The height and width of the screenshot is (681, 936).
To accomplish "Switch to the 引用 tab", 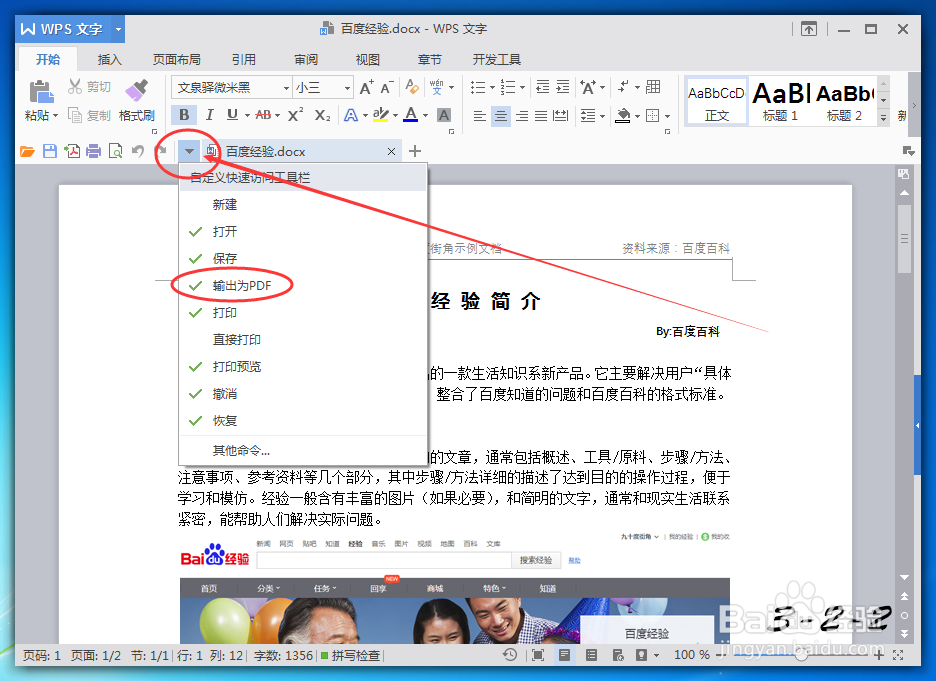I will 244,60.
